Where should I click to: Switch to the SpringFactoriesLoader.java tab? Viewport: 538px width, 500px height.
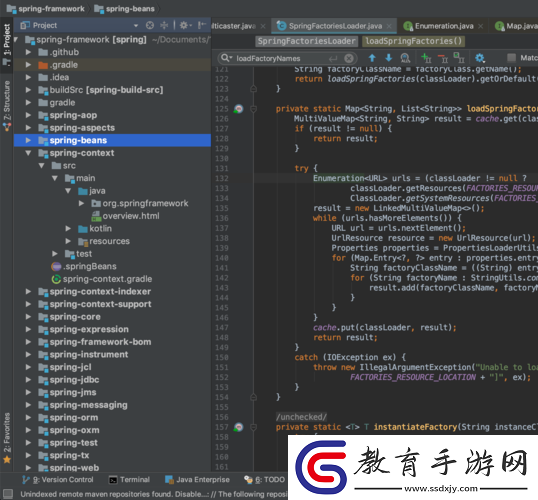[335, 26]
